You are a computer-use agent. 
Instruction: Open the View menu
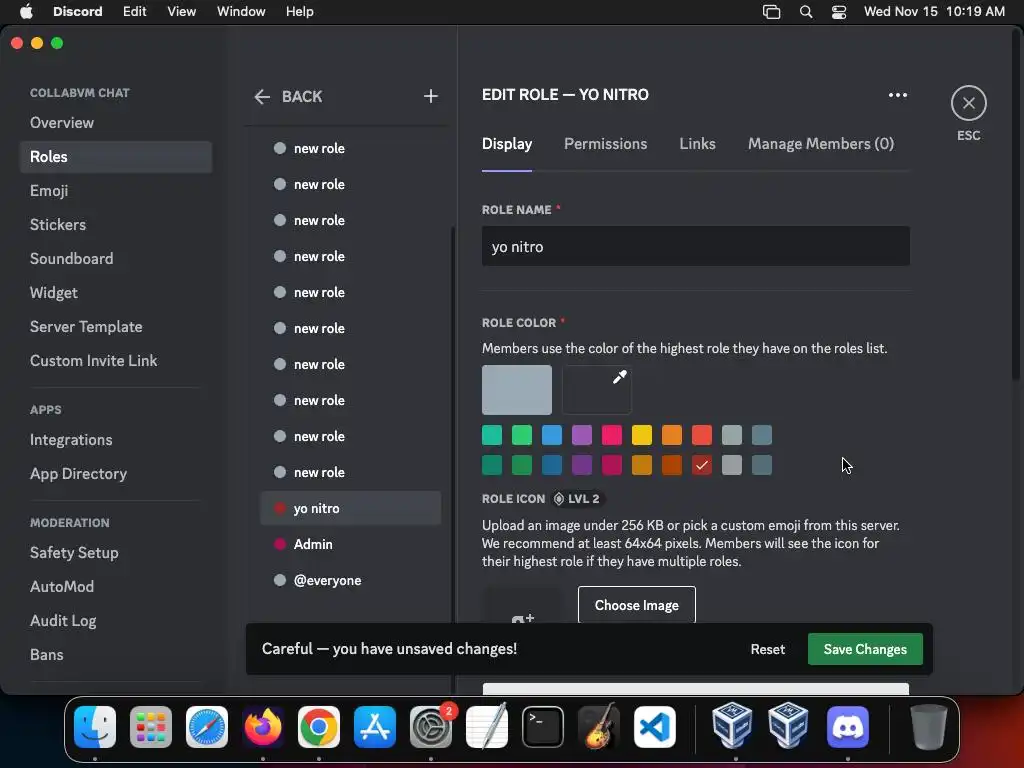click(x=182, y=12)
